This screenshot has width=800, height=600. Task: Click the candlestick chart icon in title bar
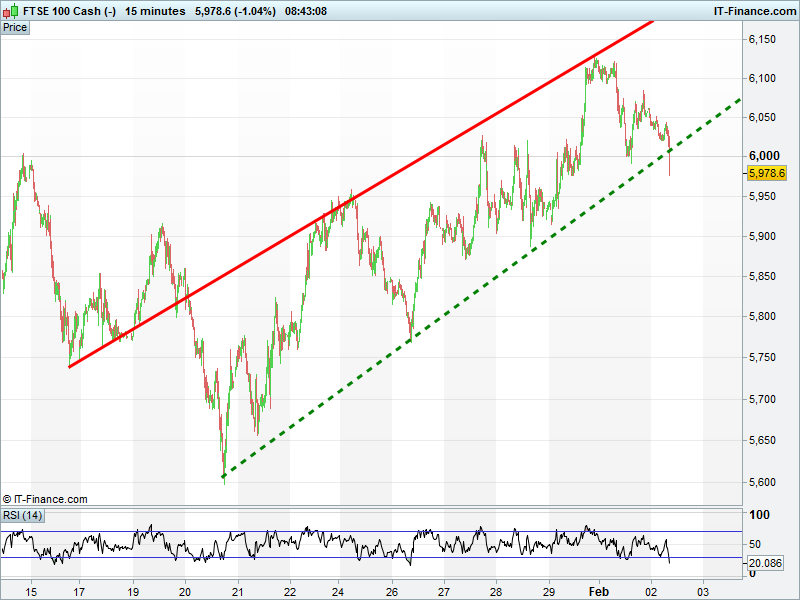tap(11, 10)
